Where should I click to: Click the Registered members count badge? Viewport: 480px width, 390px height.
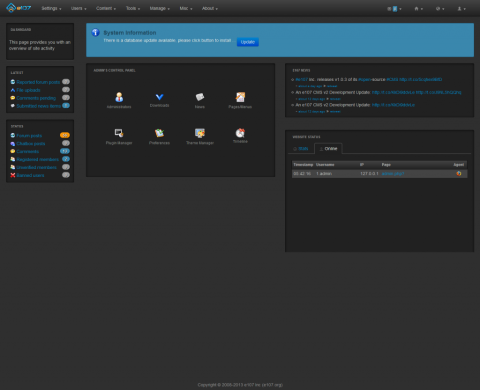coord(66,159)
